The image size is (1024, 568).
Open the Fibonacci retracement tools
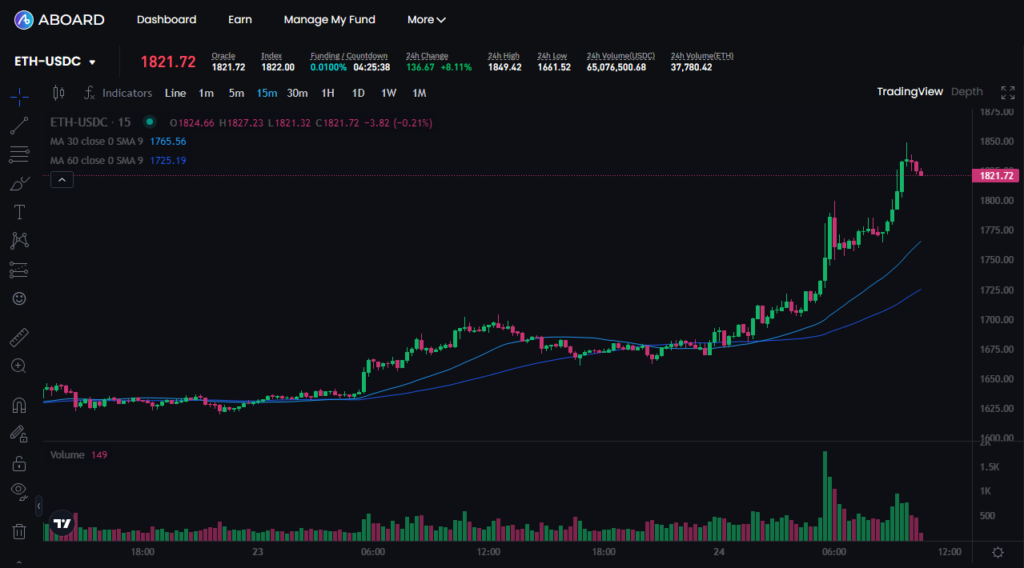(19, 154)
